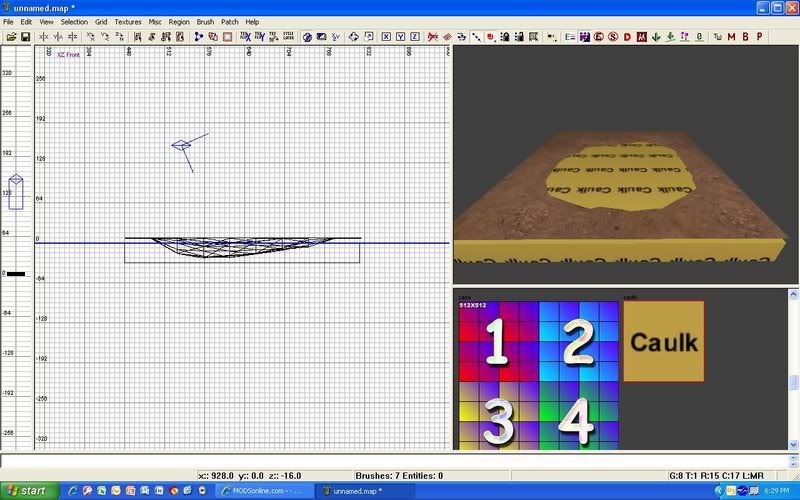Open the Grid menu
Image resolution: width=800 pixels, height=500 pixels.
point(101,21)
